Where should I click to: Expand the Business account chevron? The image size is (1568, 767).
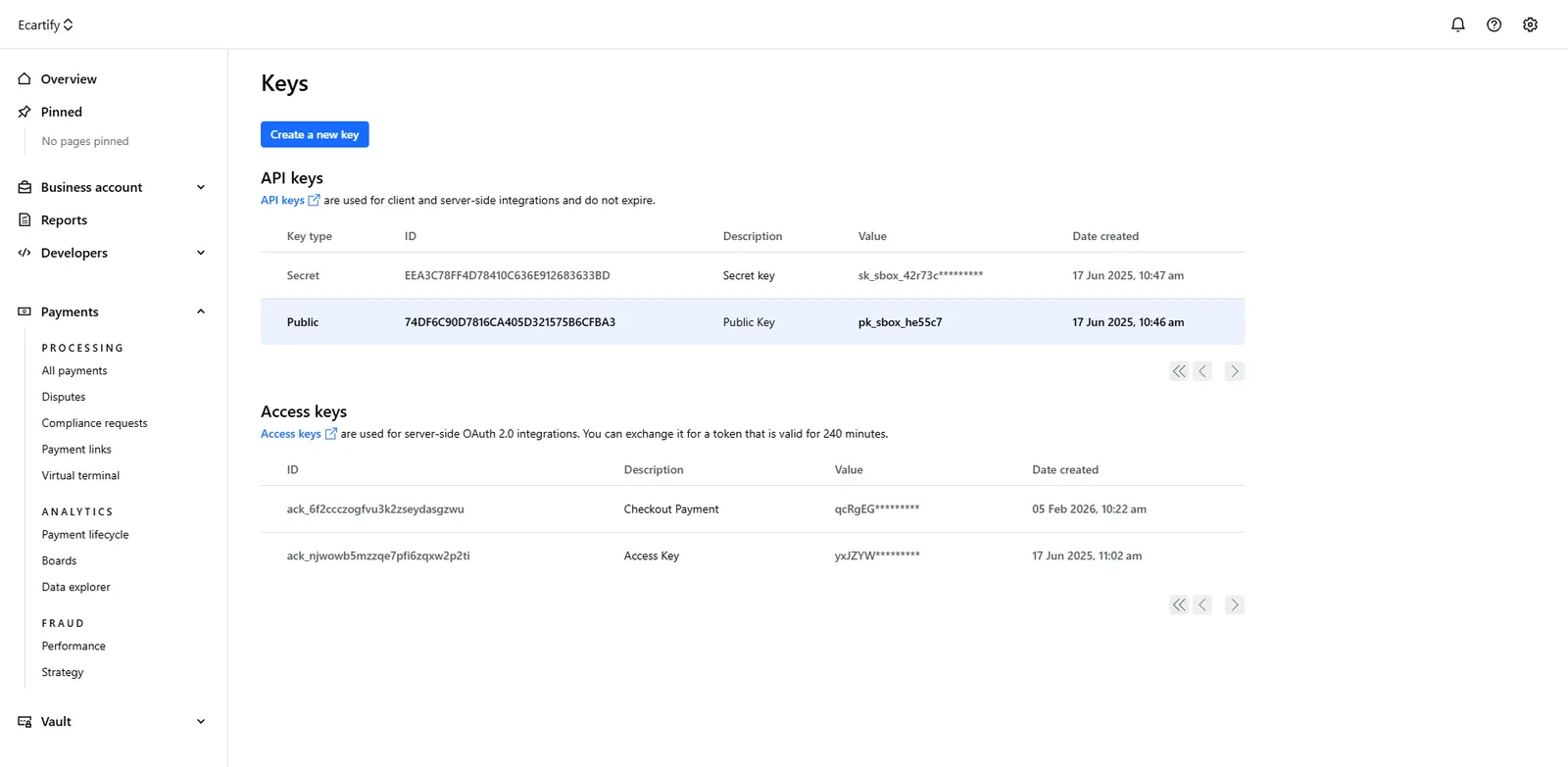tap(201, 187)
